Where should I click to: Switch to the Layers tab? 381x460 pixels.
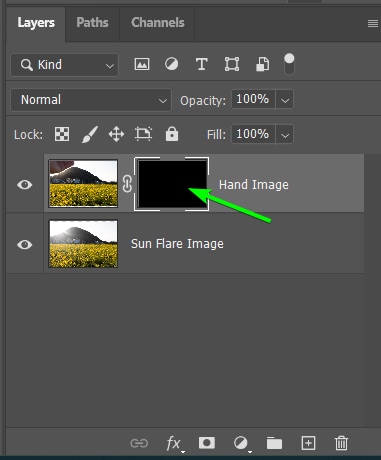36,23
